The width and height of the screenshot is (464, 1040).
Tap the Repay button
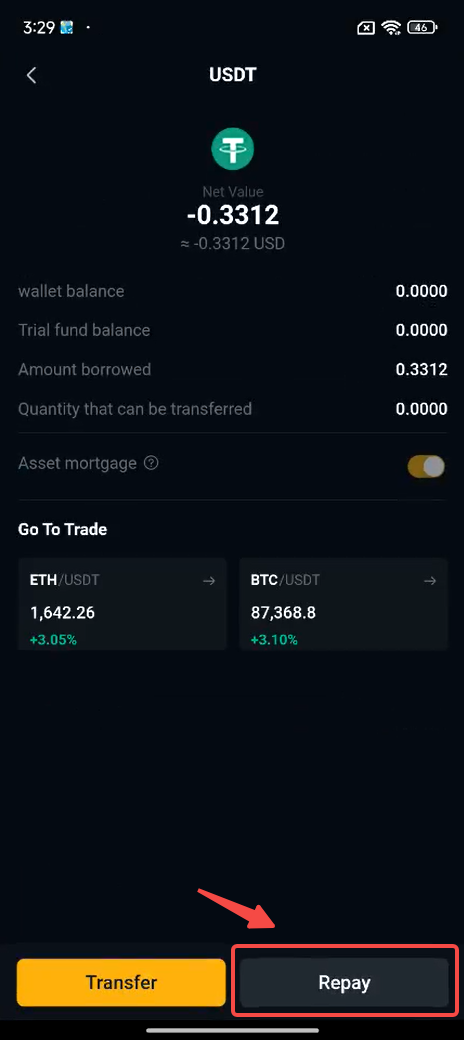[344, 982]
